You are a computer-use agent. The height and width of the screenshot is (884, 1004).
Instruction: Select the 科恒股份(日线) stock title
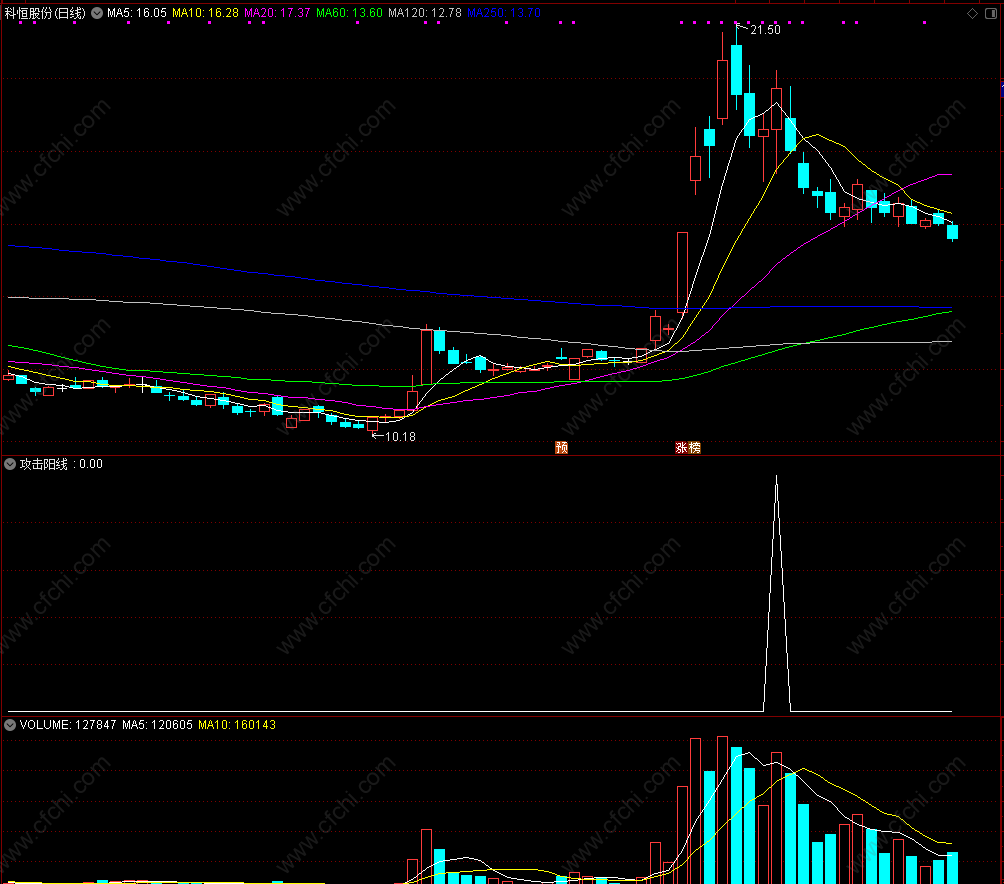point(45,13)
